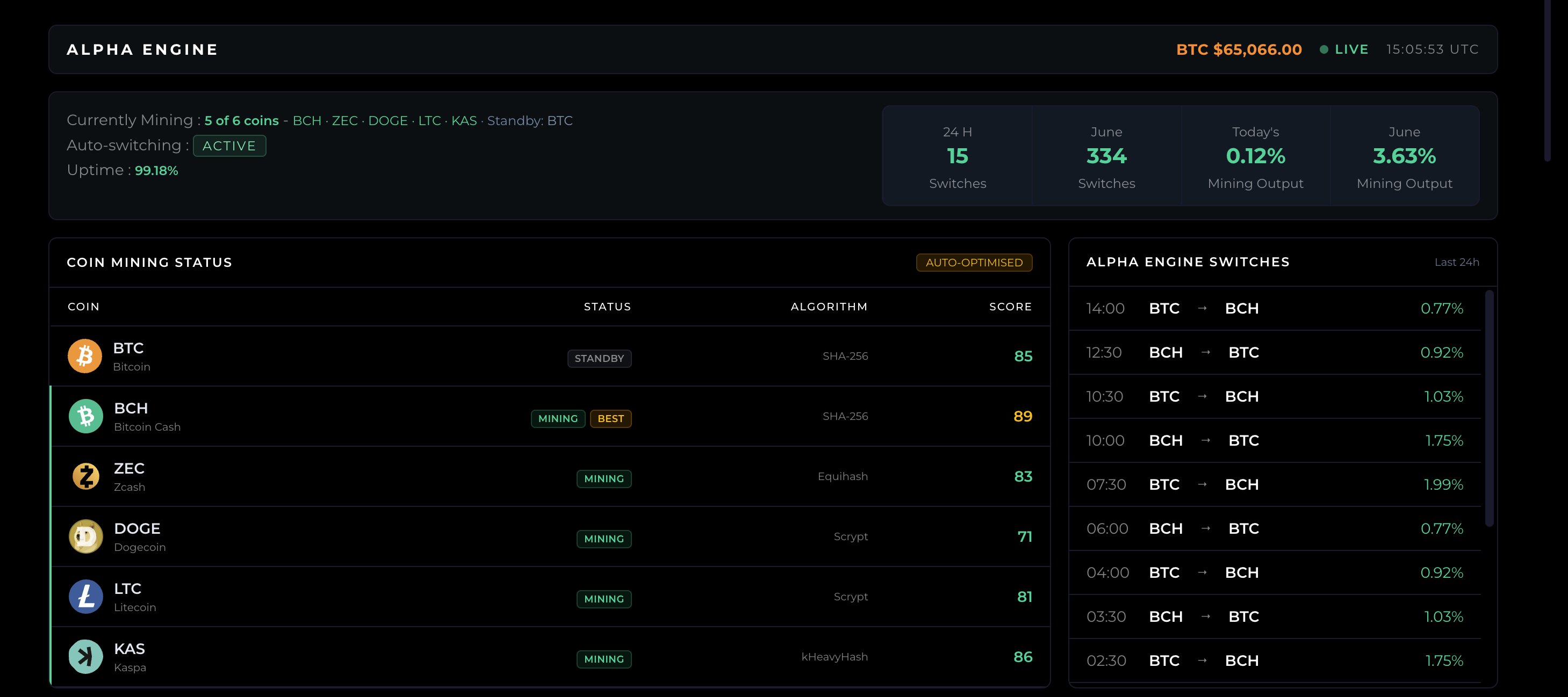This screenshot has width=1568, height=697.
Task: Click the ACTIVE auto-switching badge
Action: [x=229, y=146]
